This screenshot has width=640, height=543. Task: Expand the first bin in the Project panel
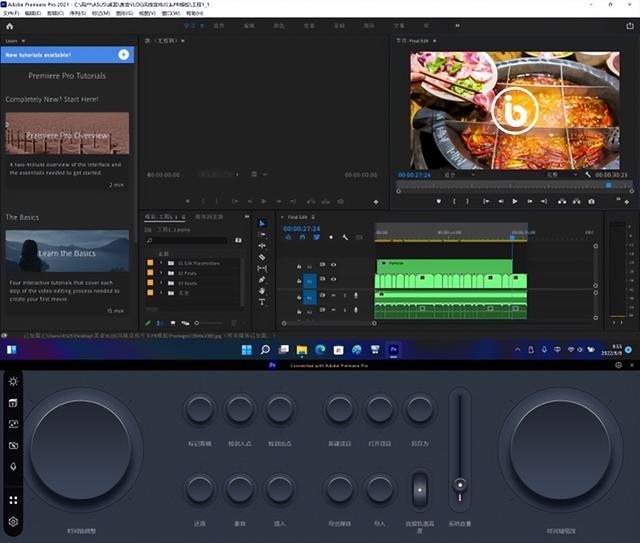161,263
